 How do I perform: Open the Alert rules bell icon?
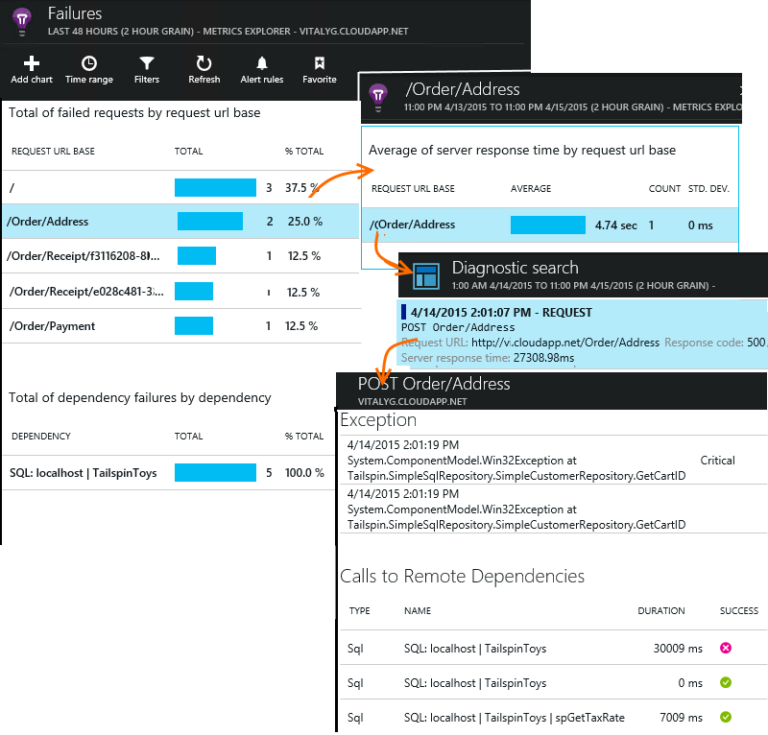(x=262, y=64)
